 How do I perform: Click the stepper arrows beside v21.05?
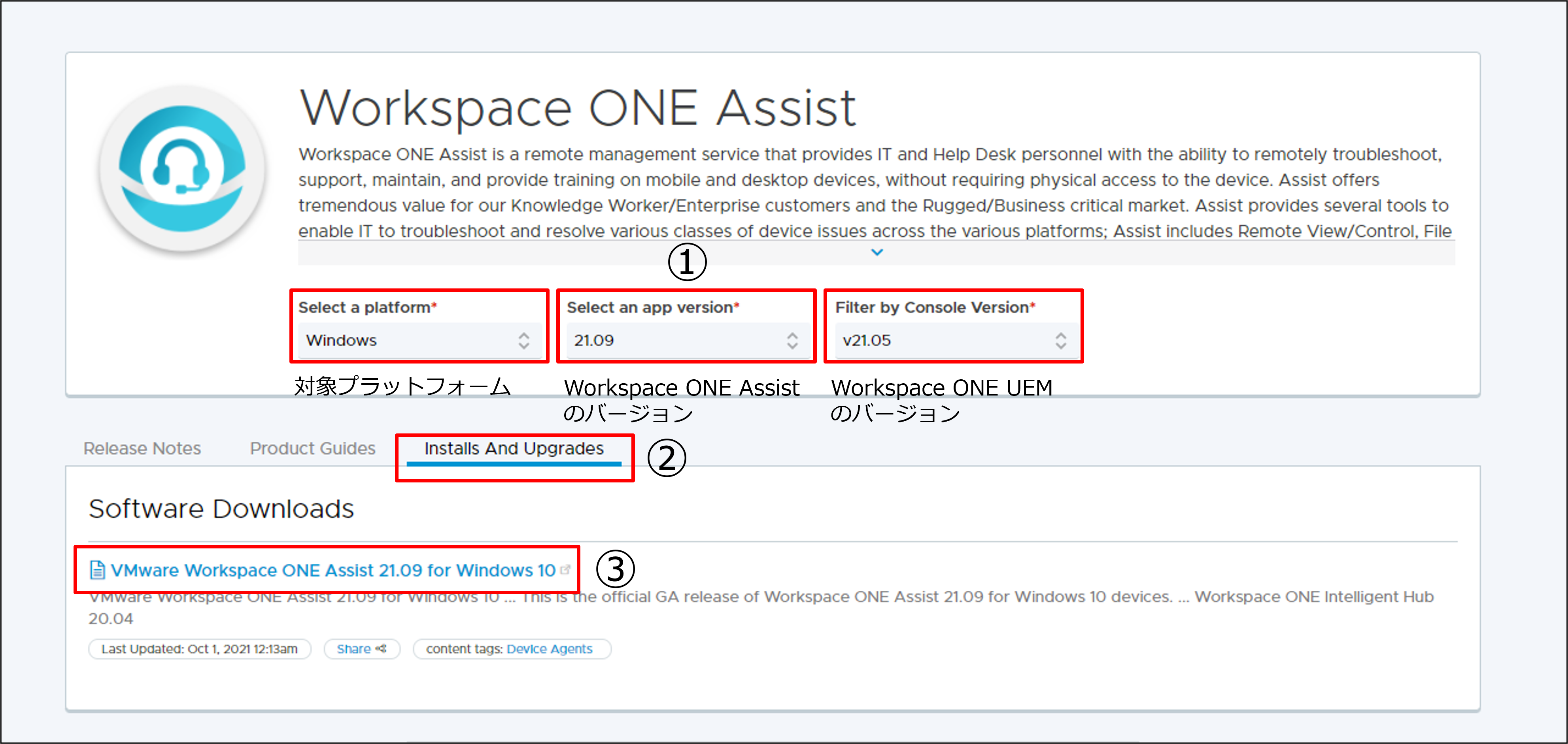(1060, 341)
